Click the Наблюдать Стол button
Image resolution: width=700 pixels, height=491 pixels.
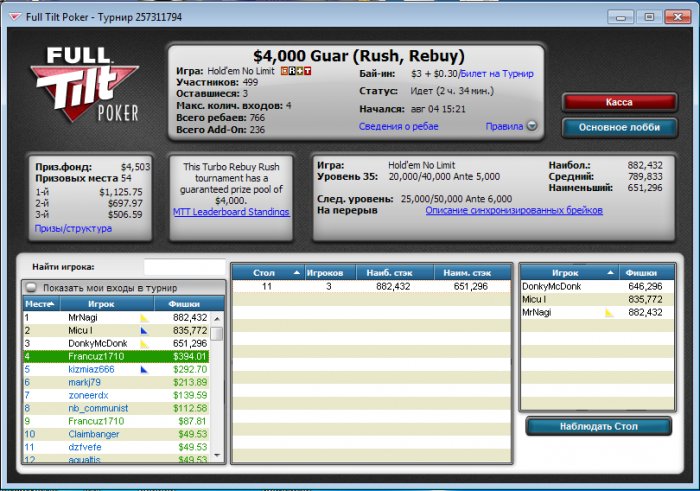(599, 426)
